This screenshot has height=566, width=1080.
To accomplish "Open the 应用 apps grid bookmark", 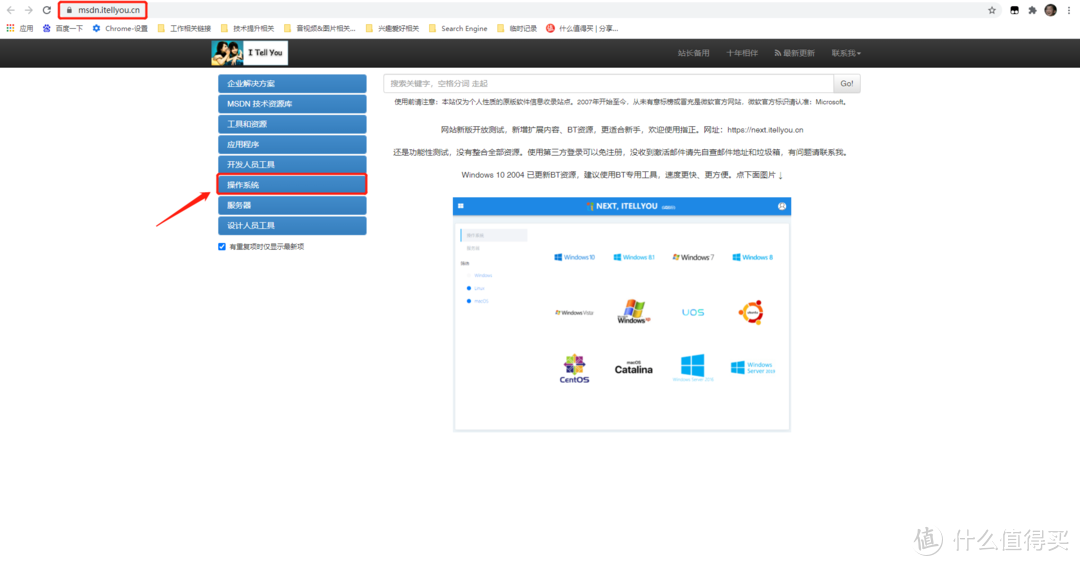I will pos(20,28).
